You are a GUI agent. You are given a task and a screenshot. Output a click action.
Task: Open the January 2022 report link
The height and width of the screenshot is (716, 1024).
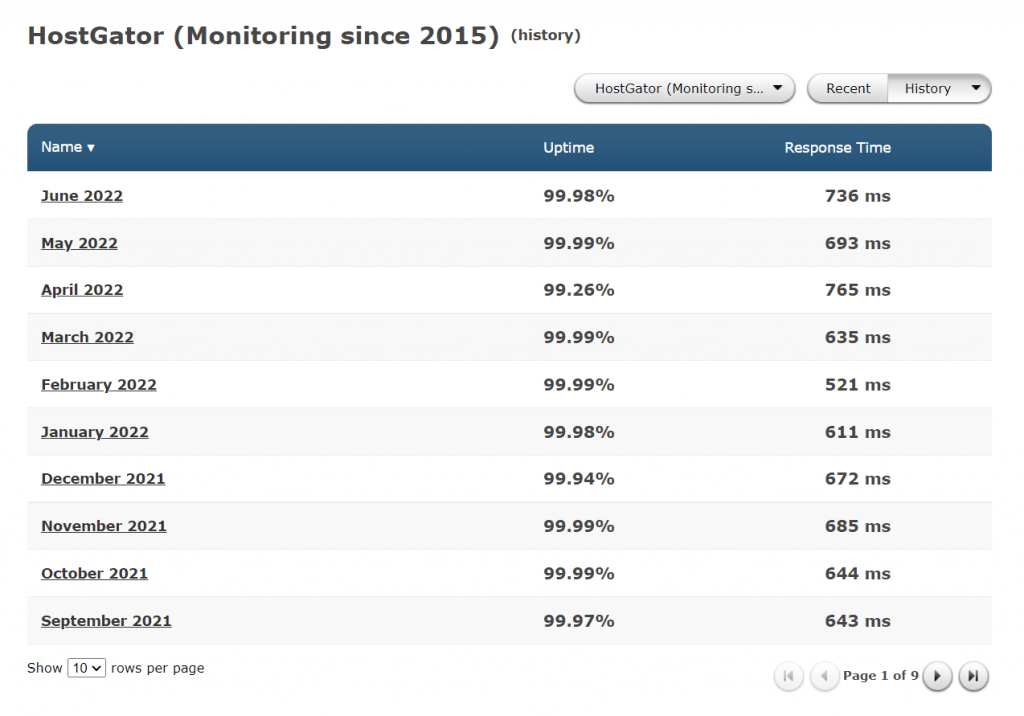click(95, 432)
